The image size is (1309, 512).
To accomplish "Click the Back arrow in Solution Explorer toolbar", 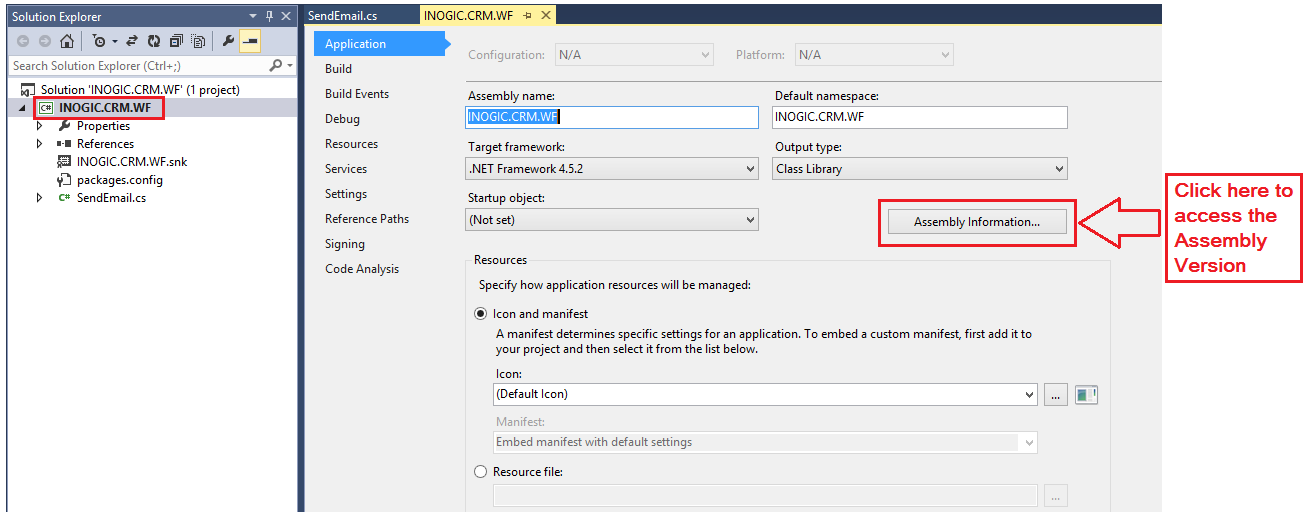I will coord(23,41).
